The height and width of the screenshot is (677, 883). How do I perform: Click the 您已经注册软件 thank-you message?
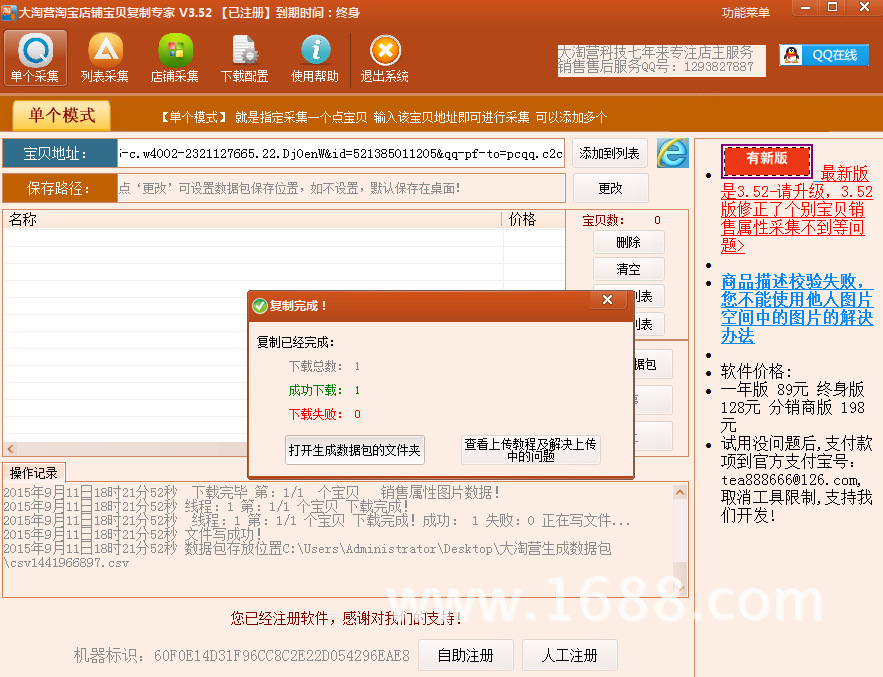tap(346, 618)
